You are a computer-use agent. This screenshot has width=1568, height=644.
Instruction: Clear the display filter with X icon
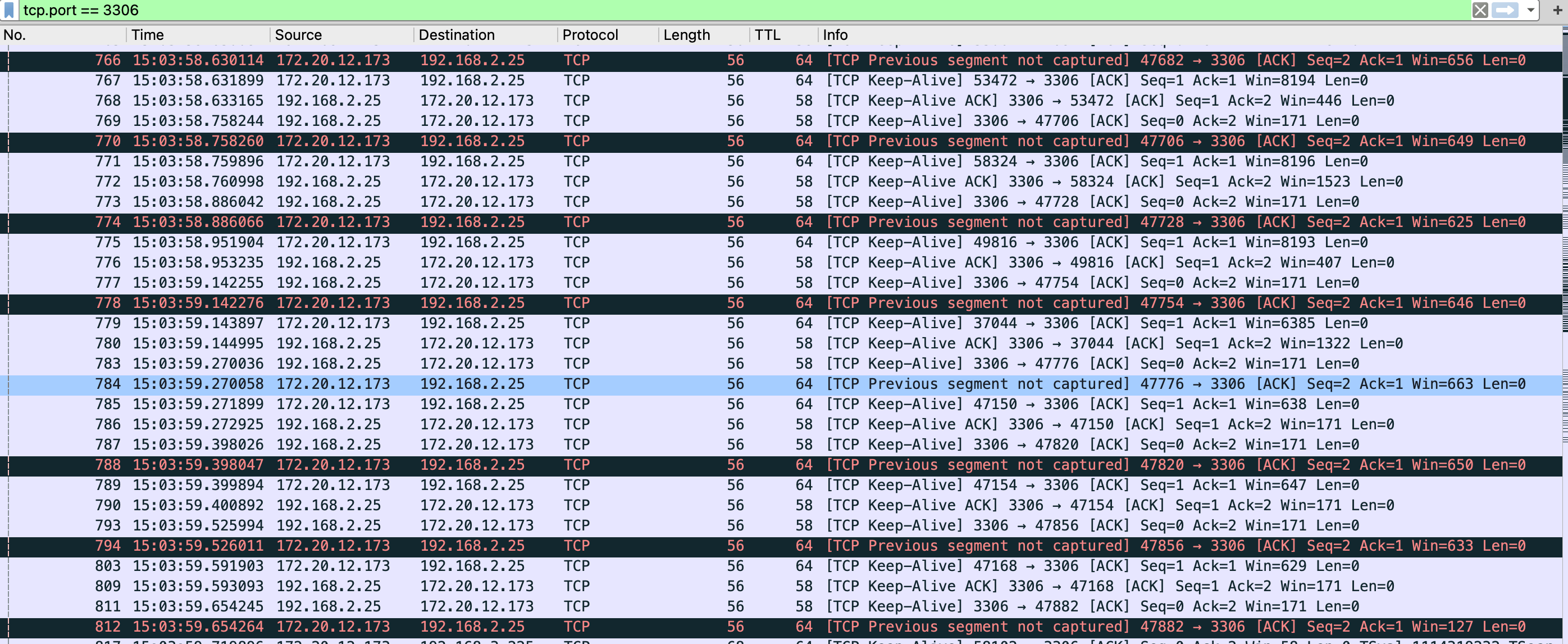[x=1480, y=10]
